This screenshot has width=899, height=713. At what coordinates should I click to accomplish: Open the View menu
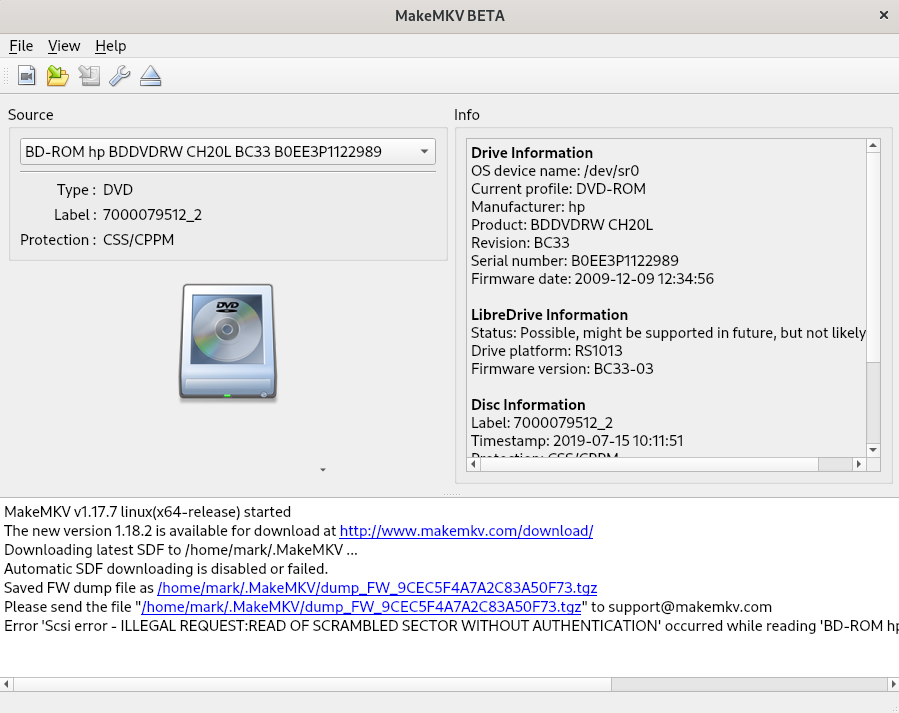point(64,46)
